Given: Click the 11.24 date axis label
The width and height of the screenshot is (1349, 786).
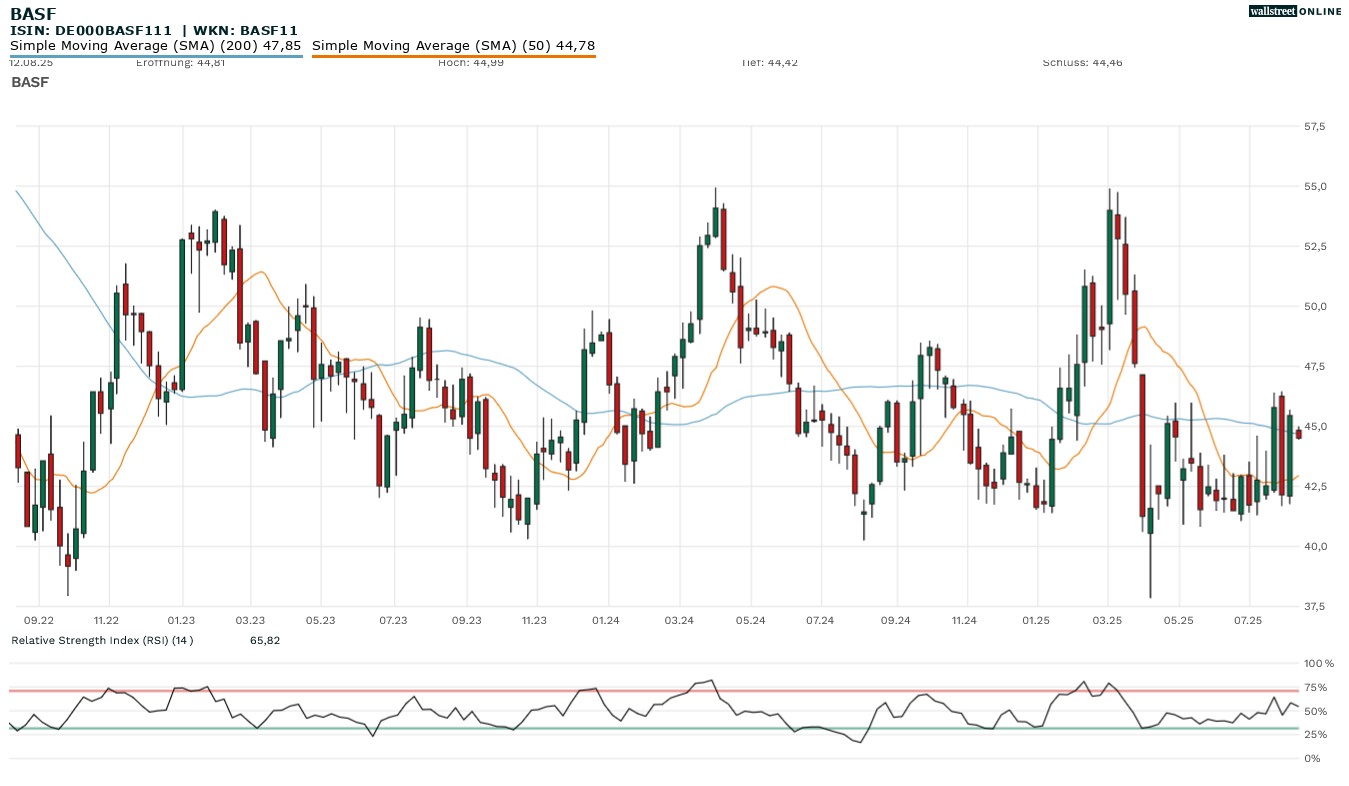Looking at the screenshot, I should pyautogui.click(x=964, y=621).
